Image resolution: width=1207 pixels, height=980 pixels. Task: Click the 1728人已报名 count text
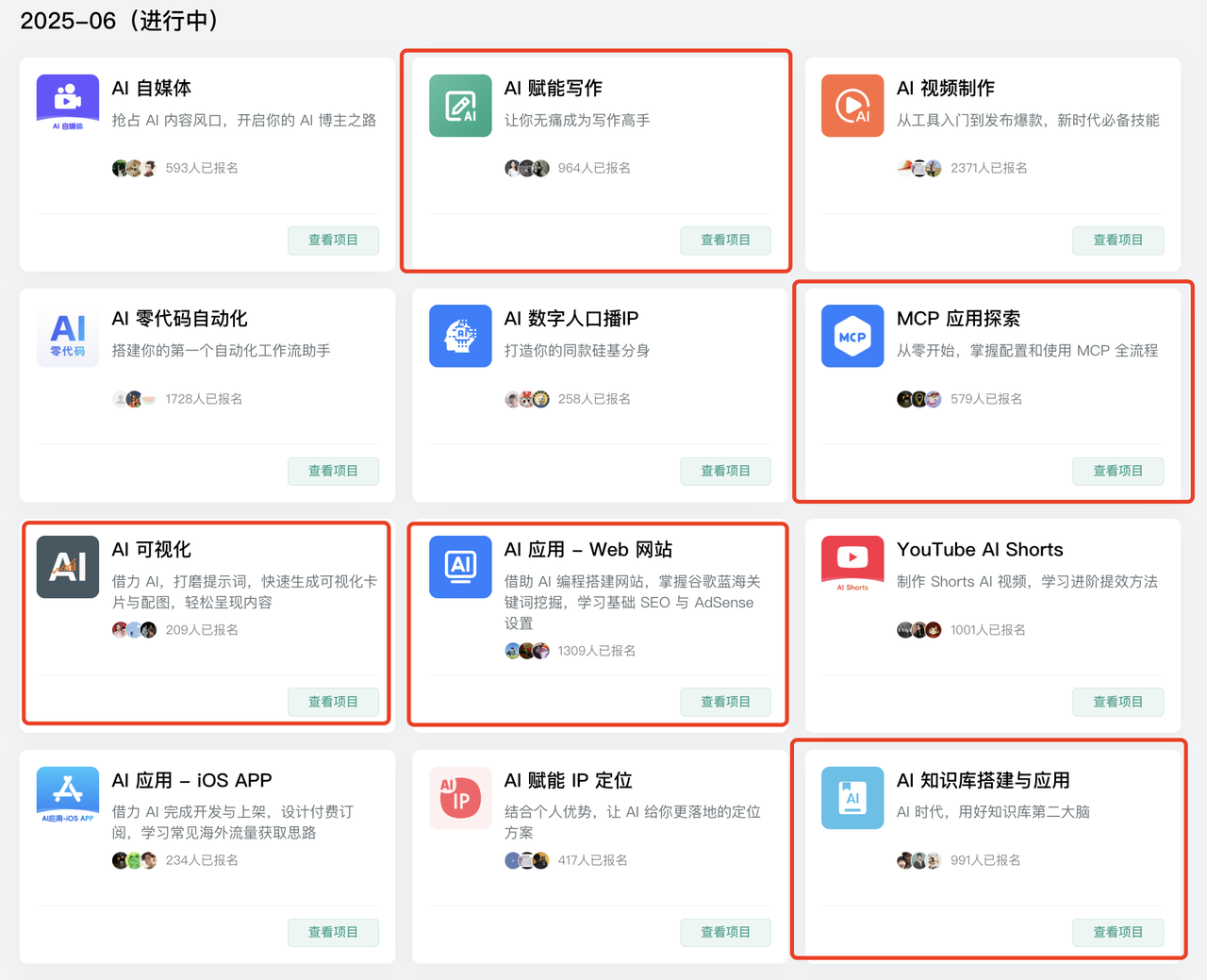pyautogui.click(x=204, y=399)
